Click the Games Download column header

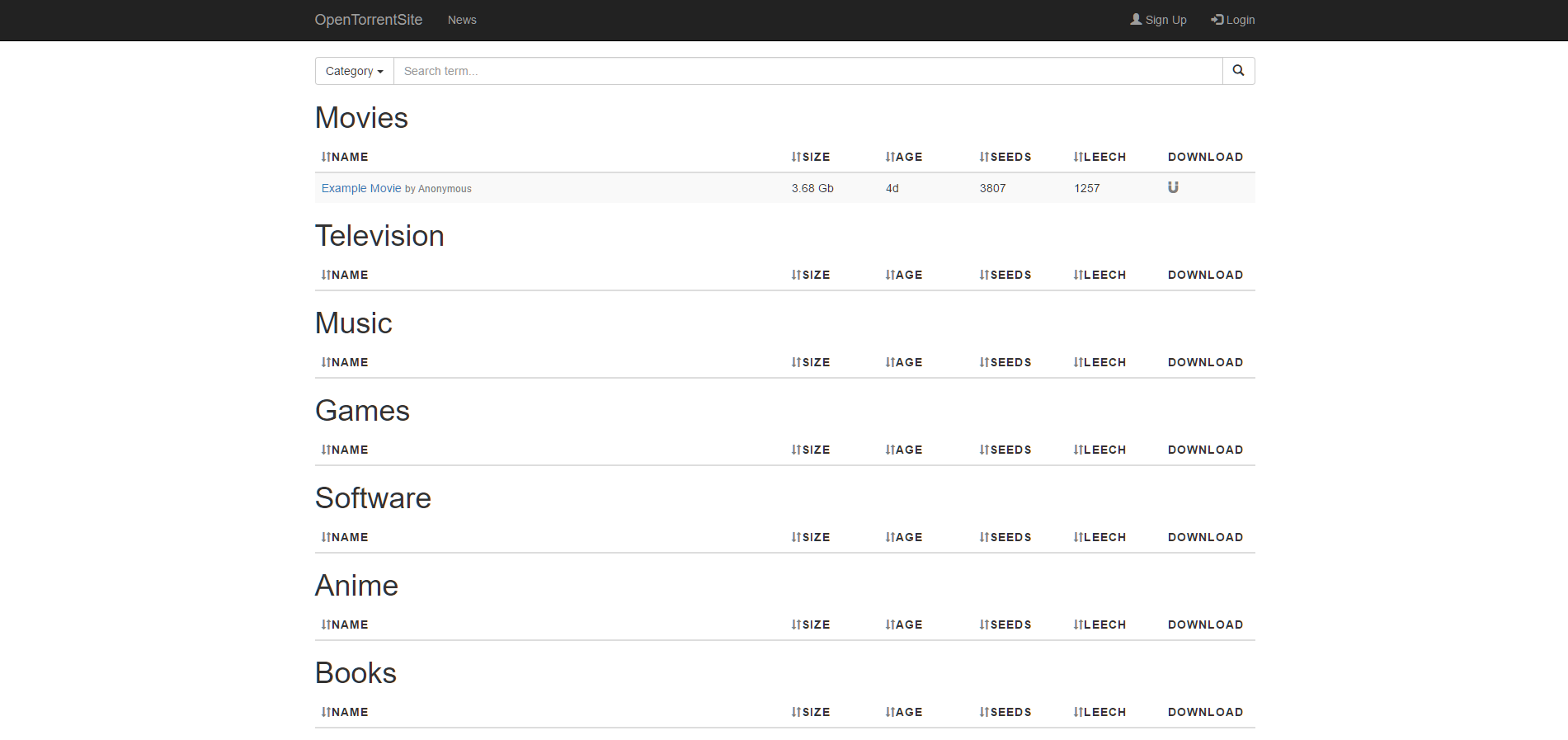click(x=1205, y=450)
